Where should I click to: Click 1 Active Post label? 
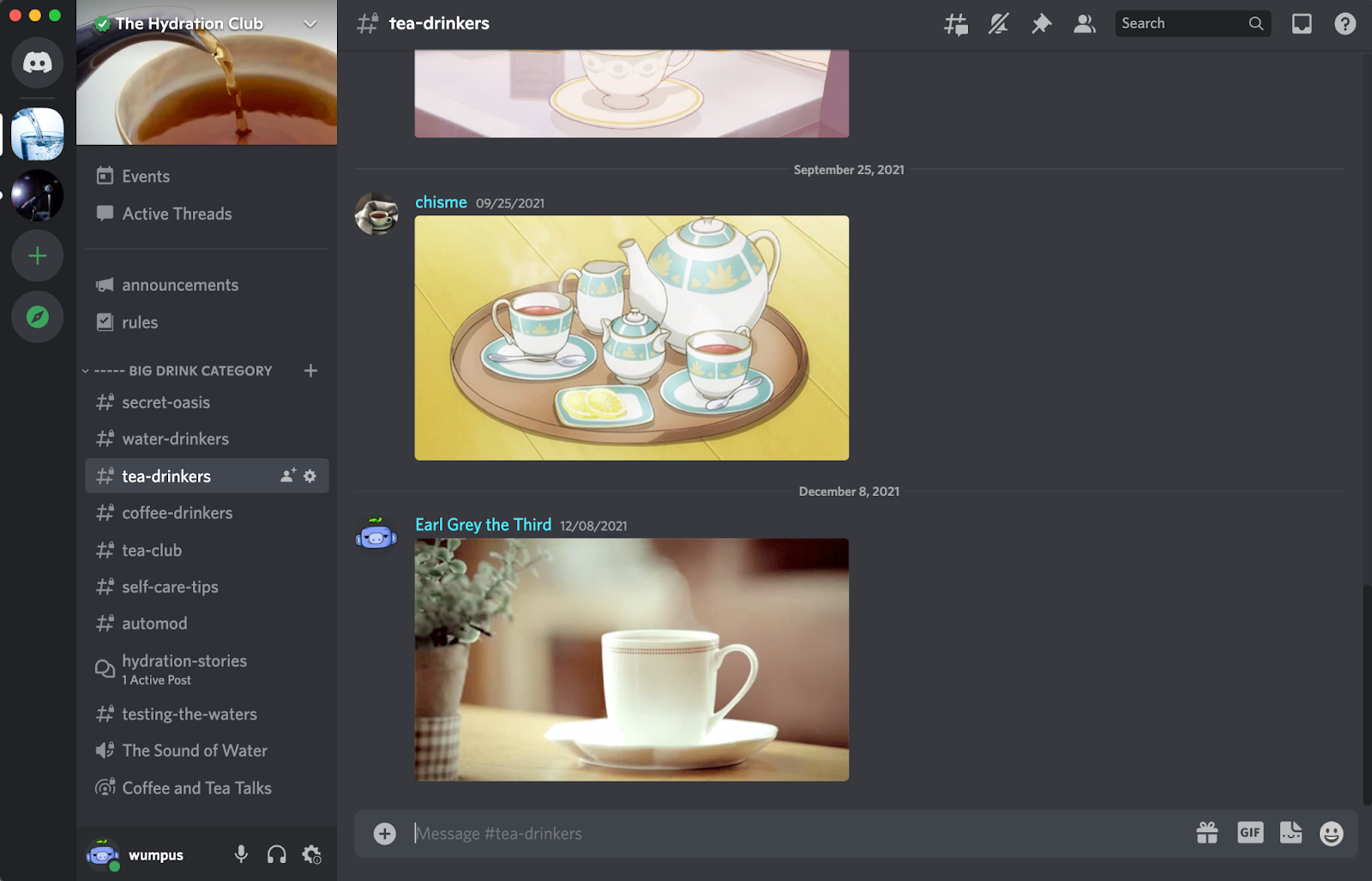point(156,680)
